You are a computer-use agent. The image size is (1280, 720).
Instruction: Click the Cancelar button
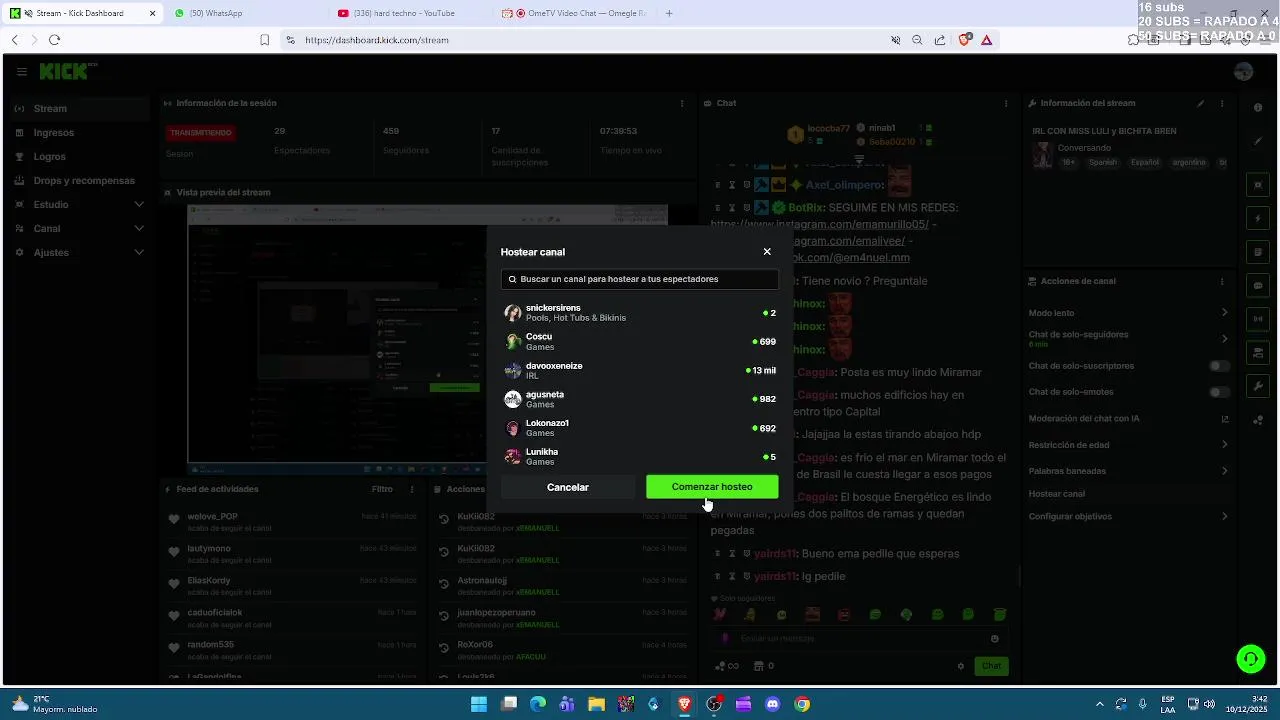pos(568,487)
